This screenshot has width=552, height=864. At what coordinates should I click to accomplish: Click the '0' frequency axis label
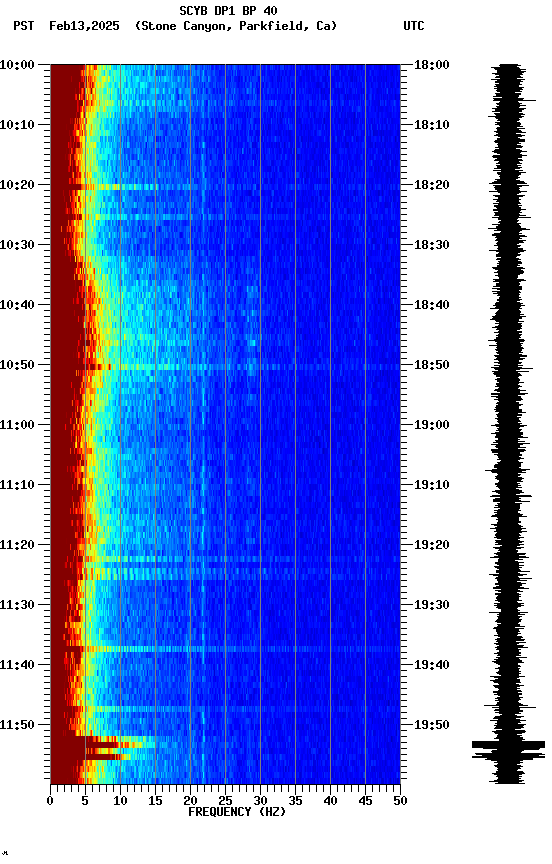pyautogui.click(x=50, y=801)
